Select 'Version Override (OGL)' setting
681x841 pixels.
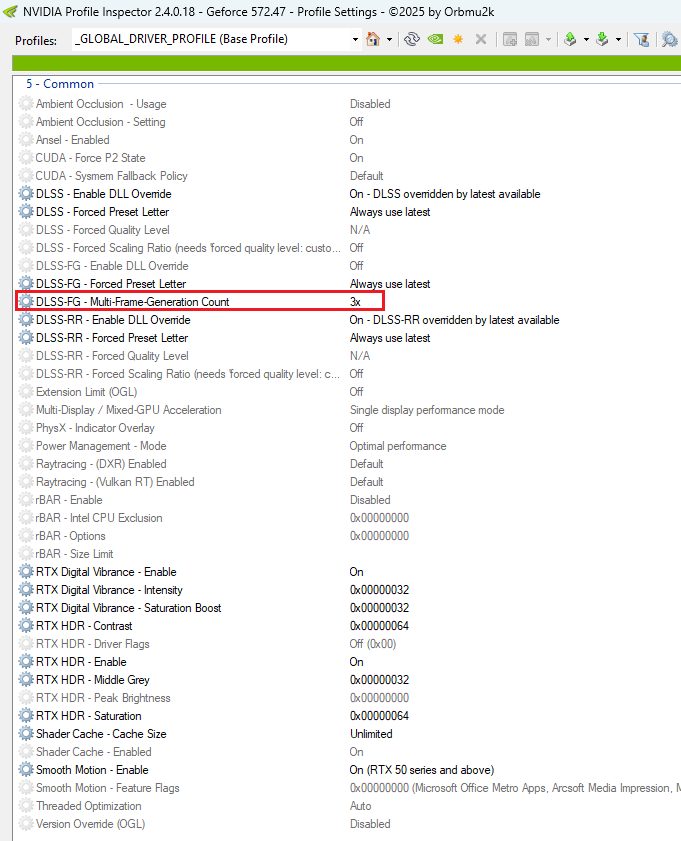(90, 824)
